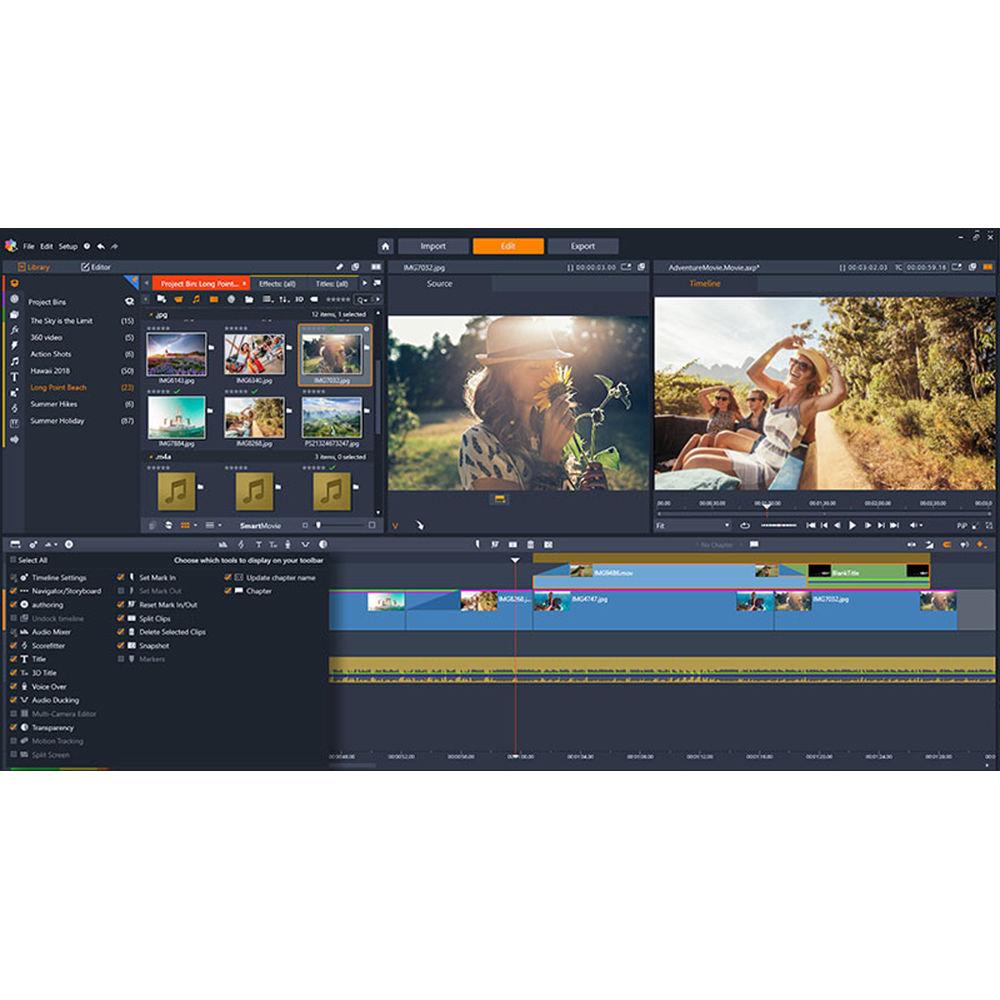Click the Import button
Image resolution: width=1000 pixels, height=1000 pixels.
pyautogui.click(x=433, y=245)
